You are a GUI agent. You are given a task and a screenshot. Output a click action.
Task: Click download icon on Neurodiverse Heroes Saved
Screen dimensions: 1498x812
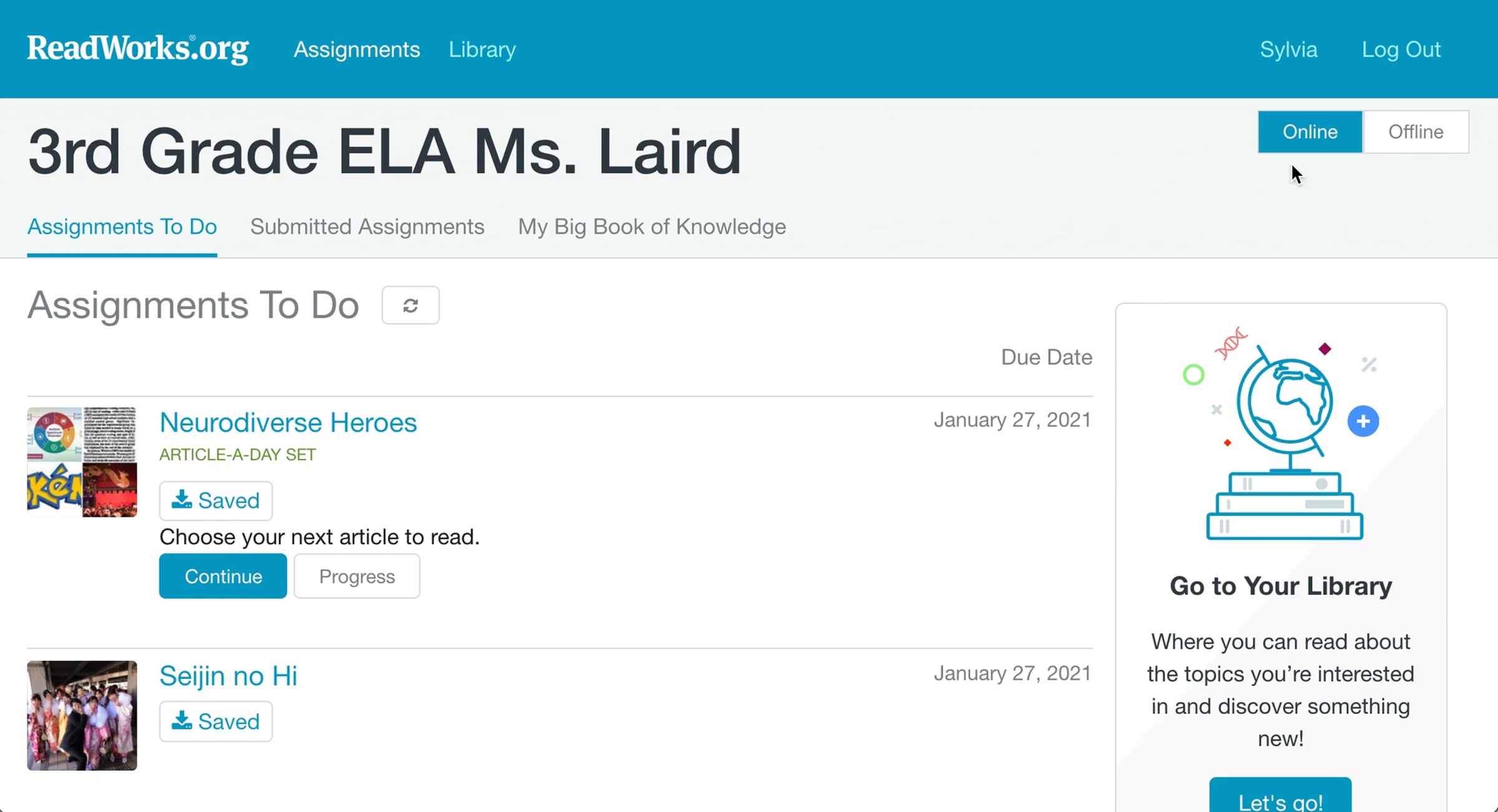(x=182, y=499)
